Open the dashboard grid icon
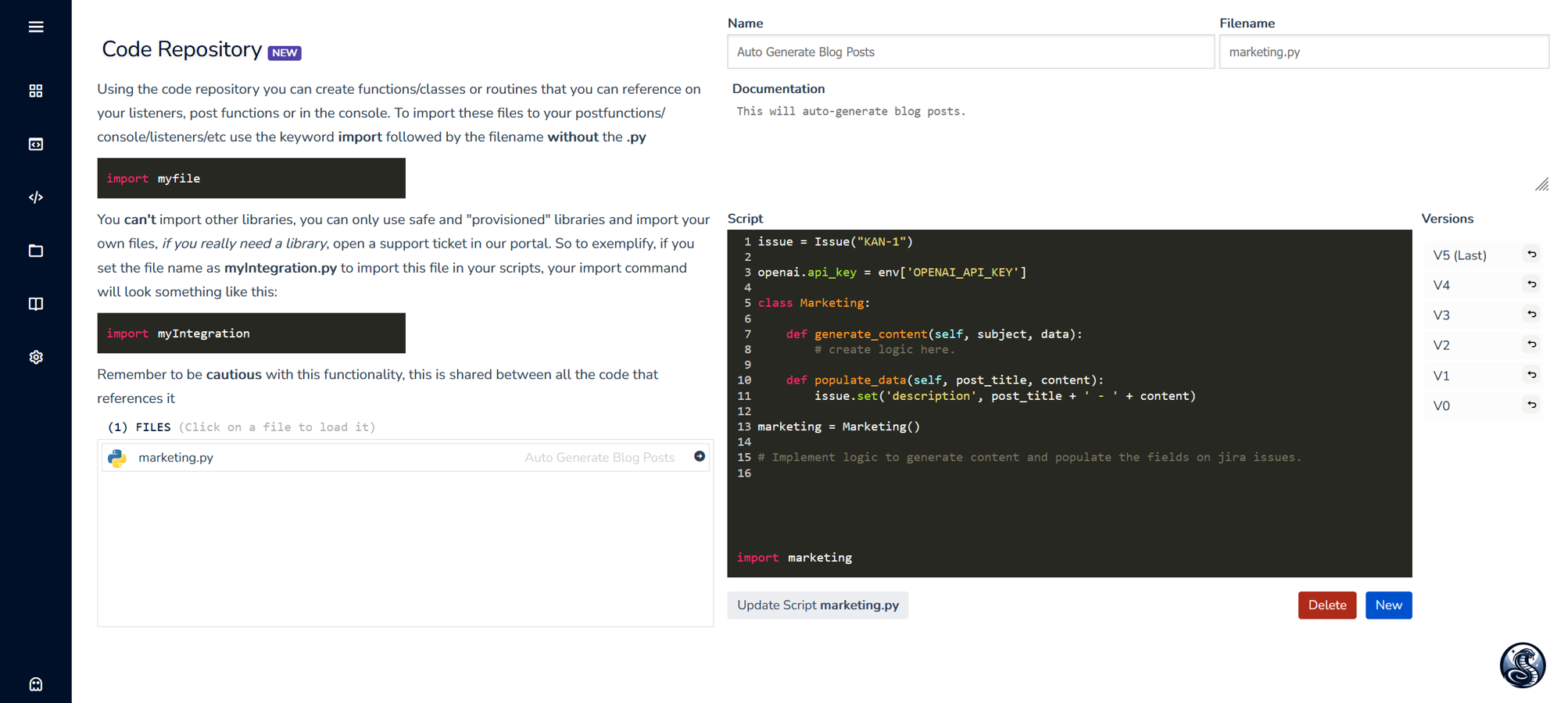This screenshot has height=703, width=1568. (36, 91)
